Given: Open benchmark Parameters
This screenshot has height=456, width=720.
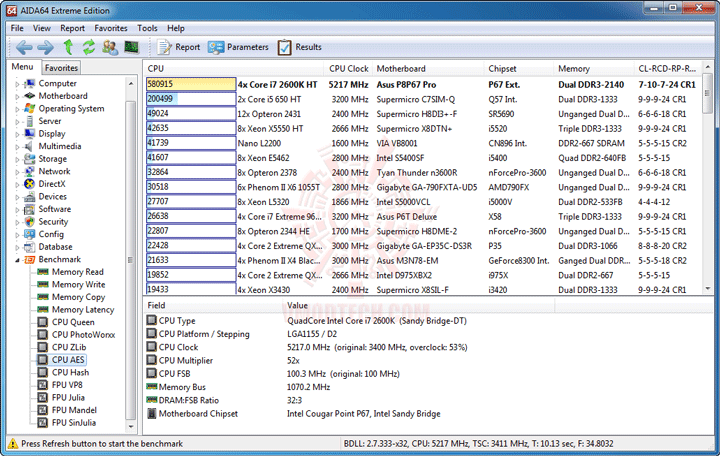Looking at the screenshot, I should [x=238, y=47].
